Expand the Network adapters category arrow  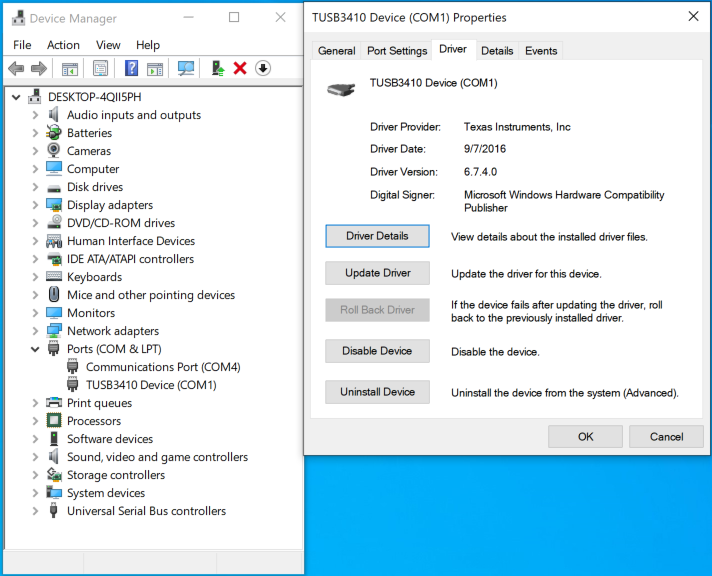35,331
